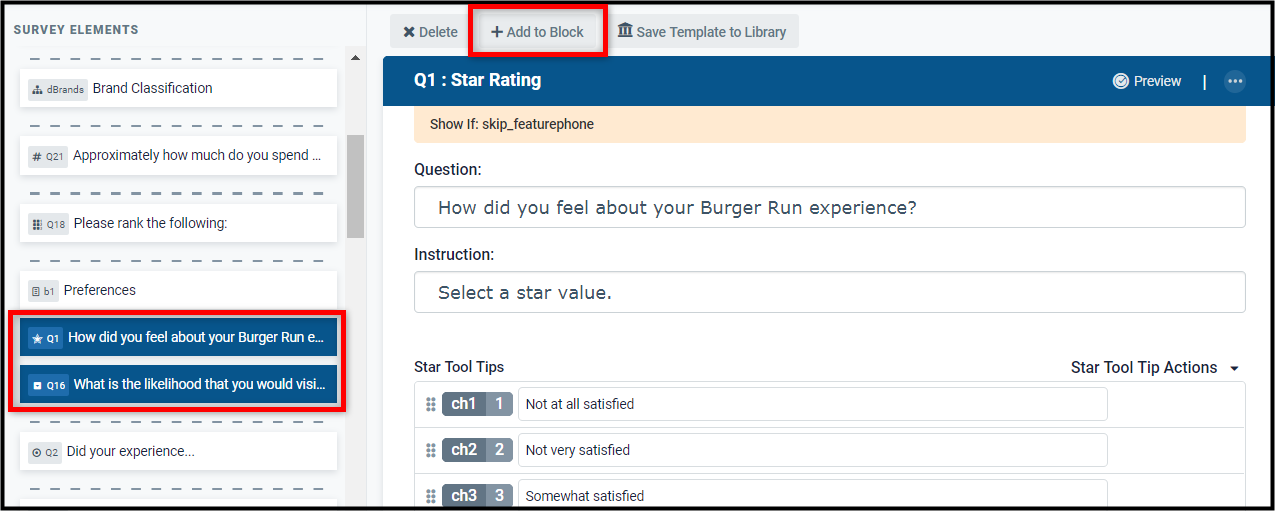Click the Q18 ranking grid icon
This screenshot has height=511, width=1275.
(x=37, y=224)
